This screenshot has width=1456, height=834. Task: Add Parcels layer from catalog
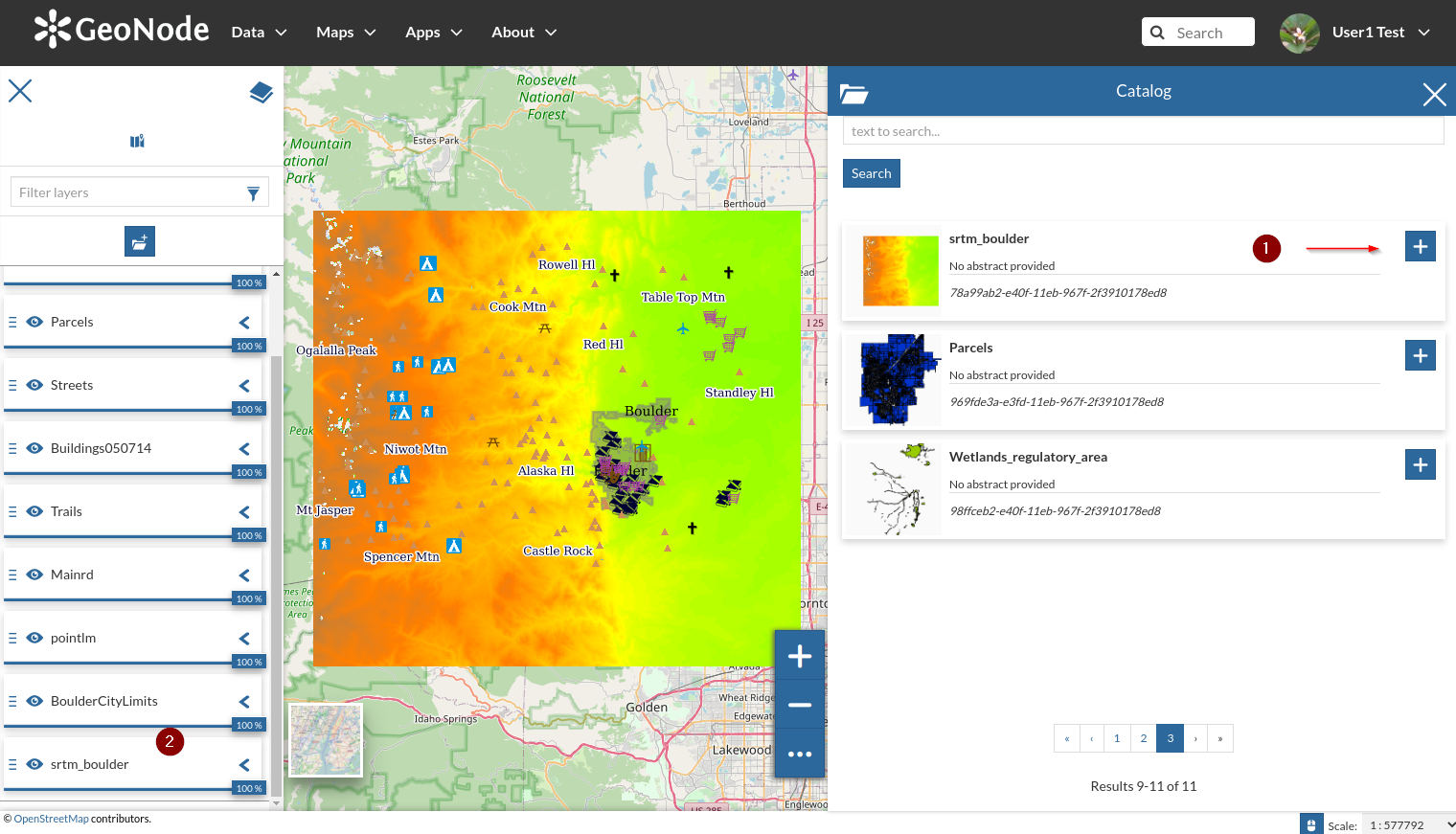1421,355
